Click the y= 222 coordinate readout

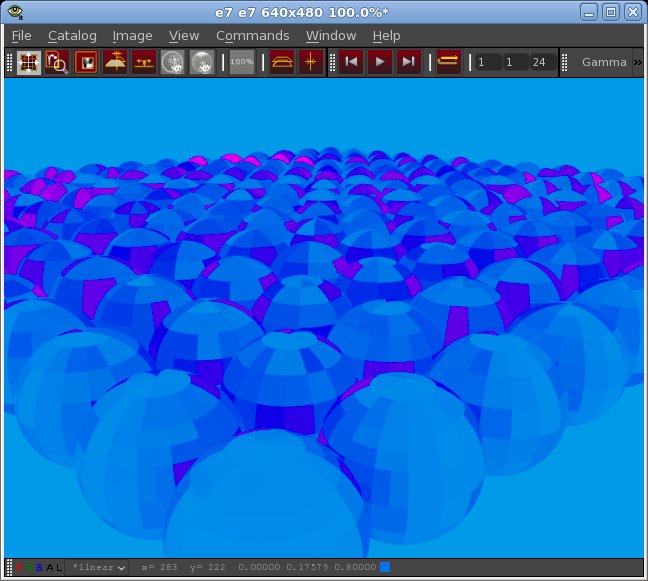tap(208, 567)
